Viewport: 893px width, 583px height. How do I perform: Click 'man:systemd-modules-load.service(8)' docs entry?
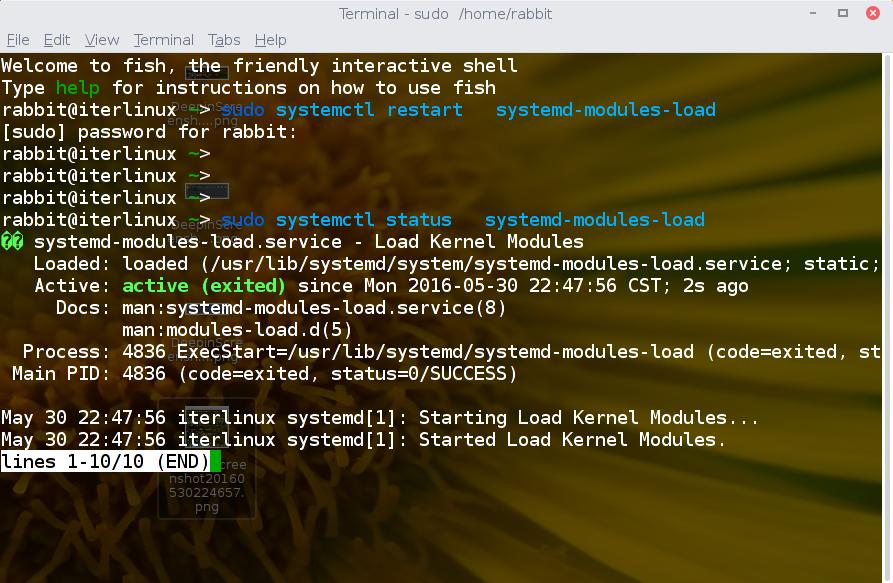(314, 308)
